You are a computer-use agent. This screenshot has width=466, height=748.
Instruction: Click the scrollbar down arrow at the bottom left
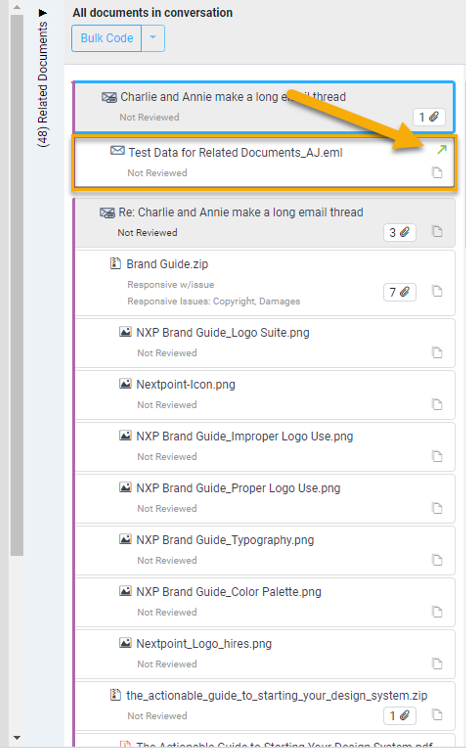pyautogui.click(x=17, y=738)
